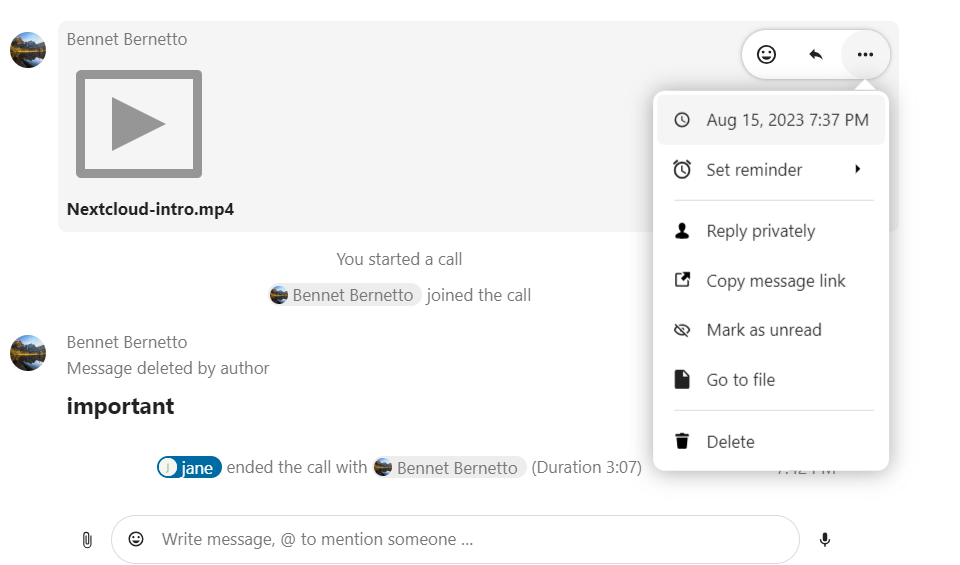Play the Nextcloud-intro.mp4 video thumbnail
Screen dimensions: 960x565
[x=139, y=124]
